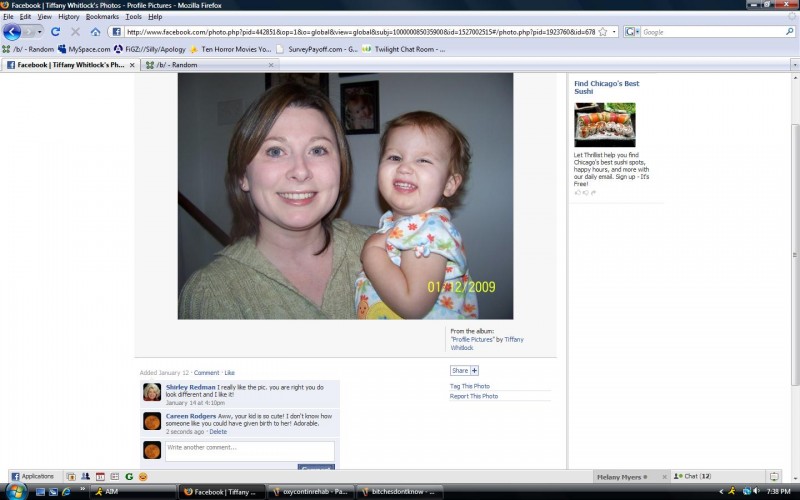Click Shirley Redman's avatar thumbnail
Image resolution: width=800 pixels, height=500 pixels.
(152, 392)
